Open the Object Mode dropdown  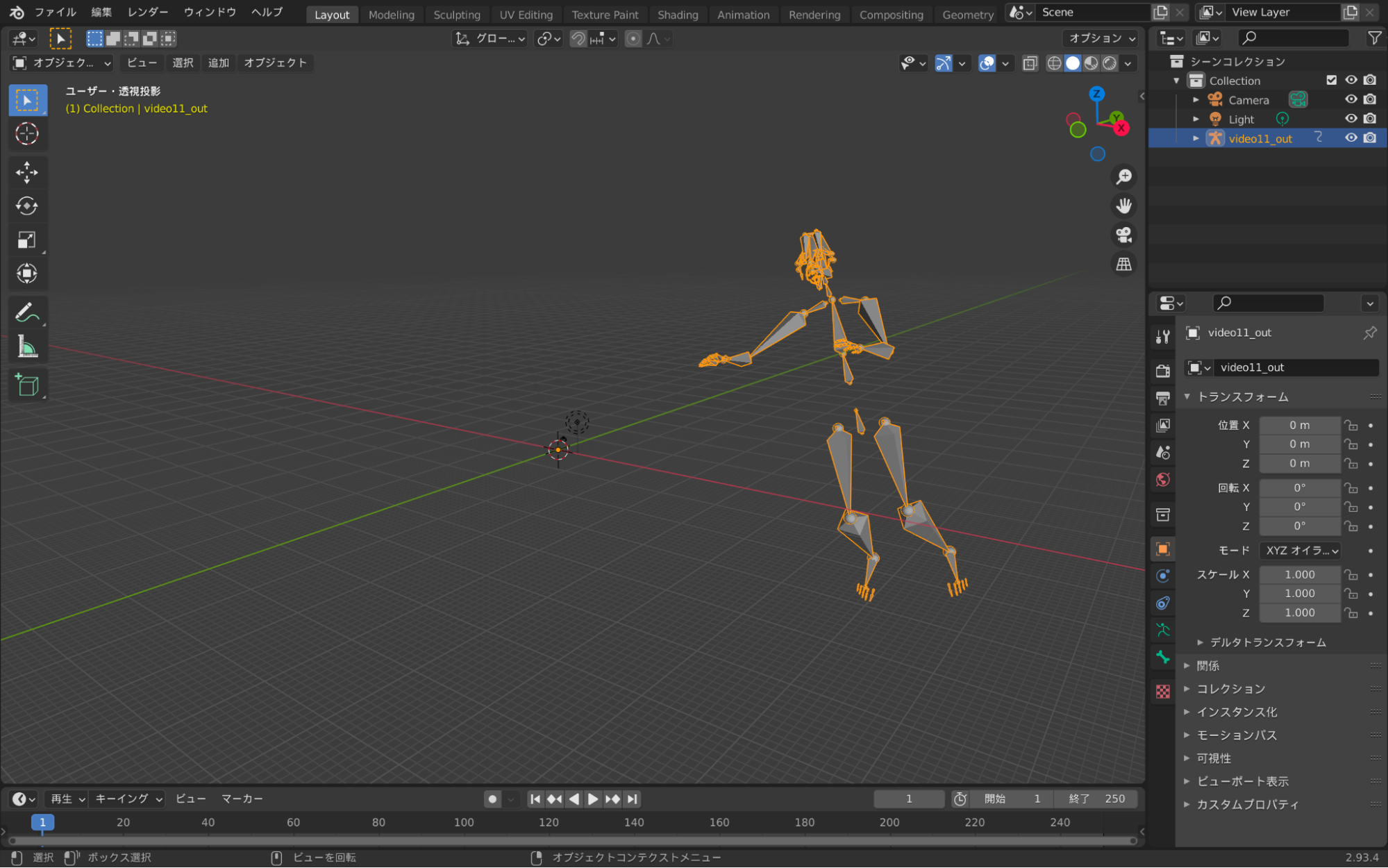coord(62,63)
